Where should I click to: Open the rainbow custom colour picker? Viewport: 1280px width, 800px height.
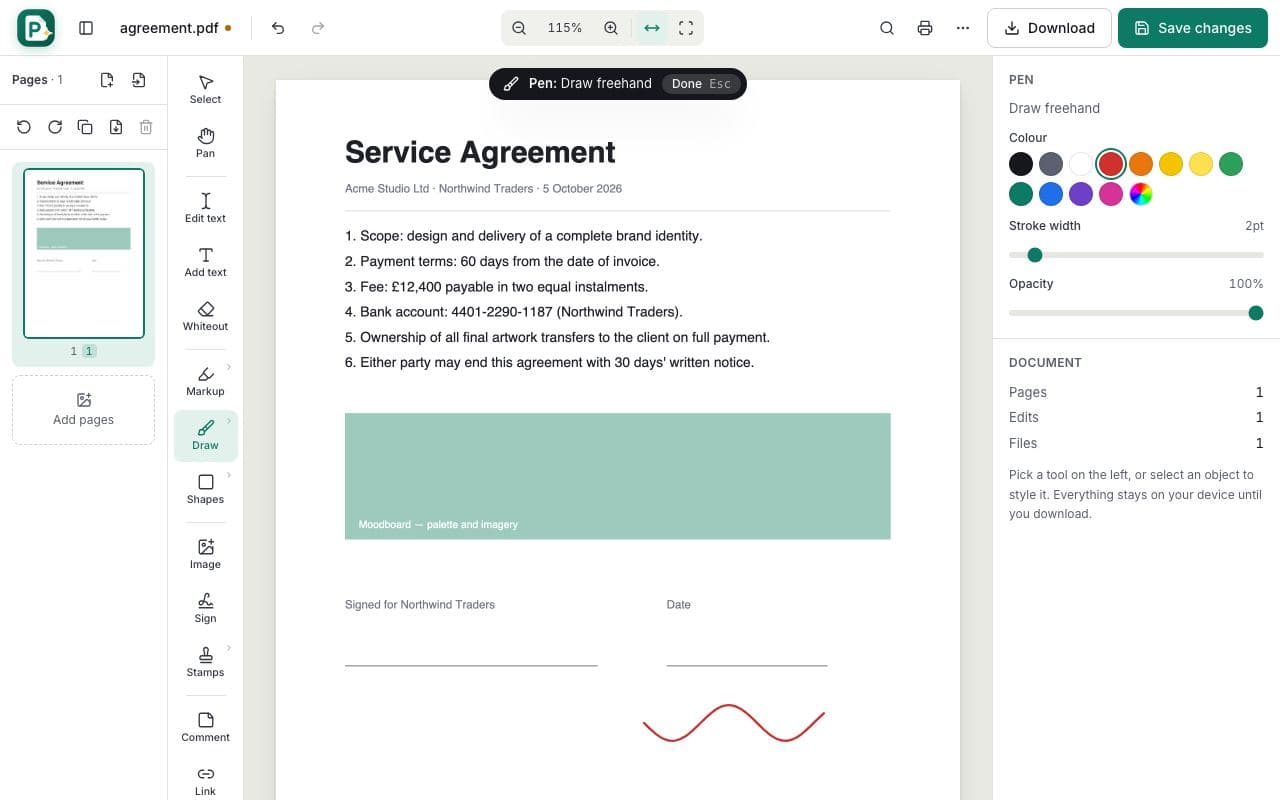1141,194
